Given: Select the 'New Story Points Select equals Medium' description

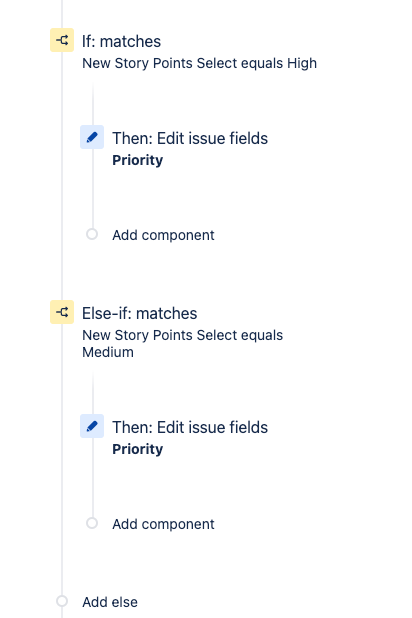Looking at the screenshot, I should (183, 344).
